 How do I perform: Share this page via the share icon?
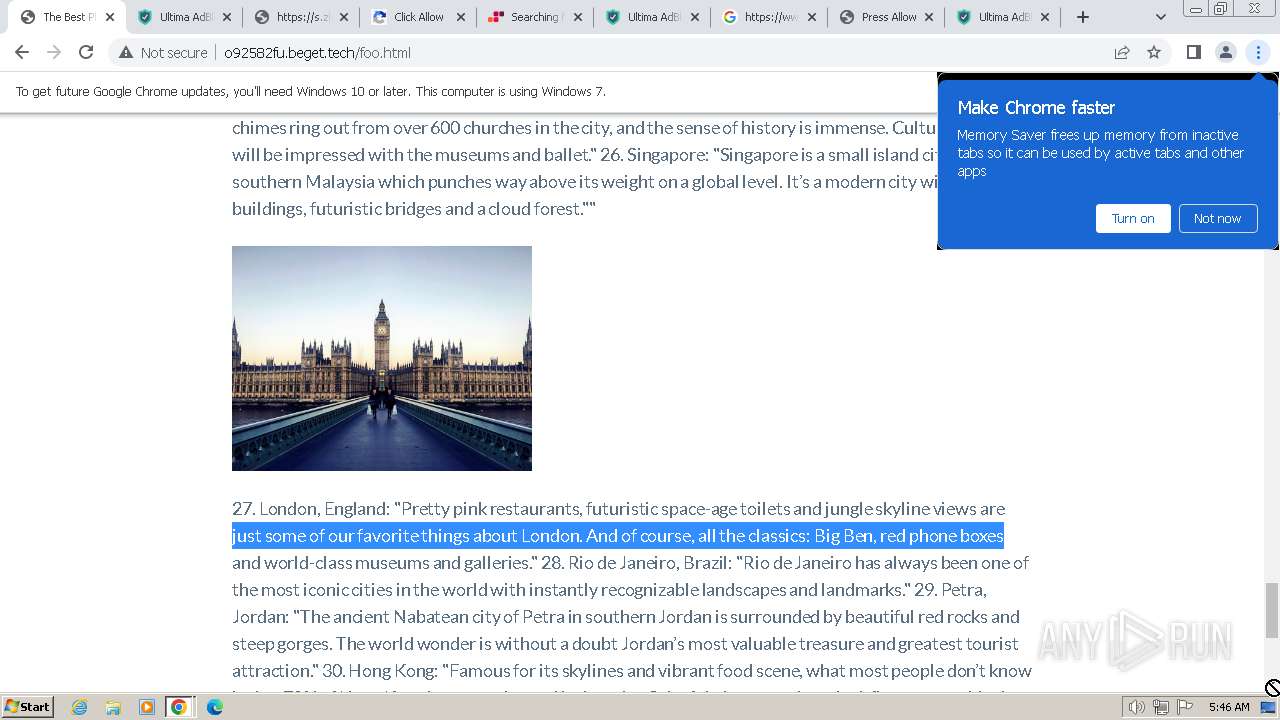click(x=1122, y=53)
